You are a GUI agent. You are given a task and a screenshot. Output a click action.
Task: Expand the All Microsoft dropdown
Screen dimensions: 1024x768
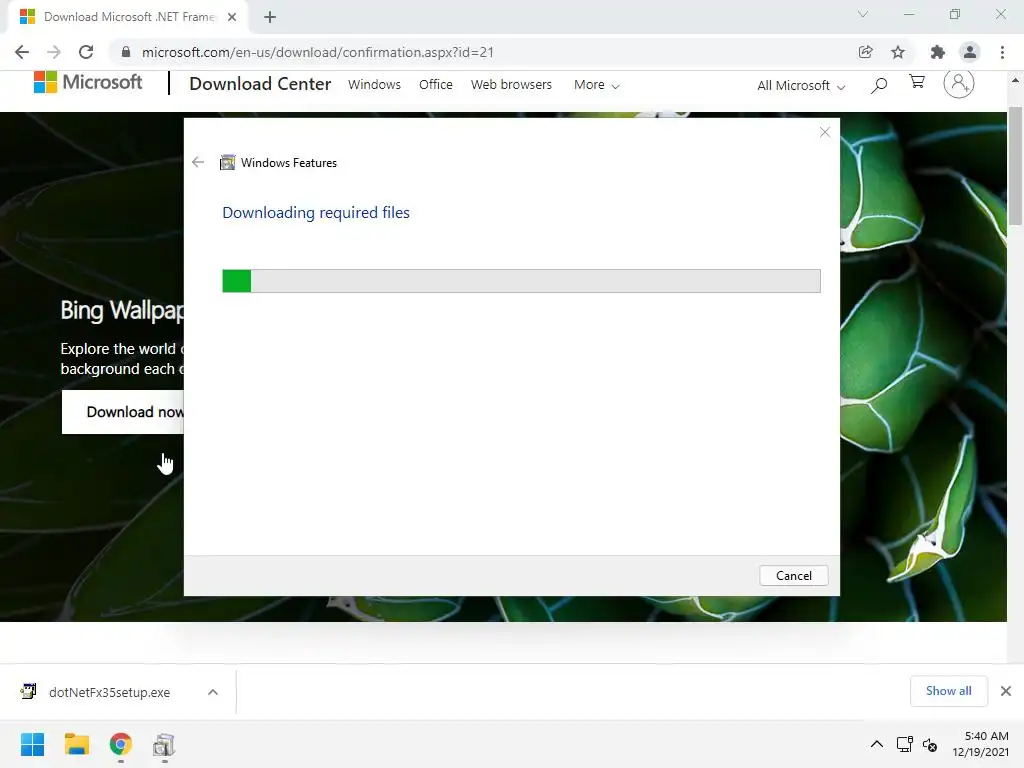(801, 86)
